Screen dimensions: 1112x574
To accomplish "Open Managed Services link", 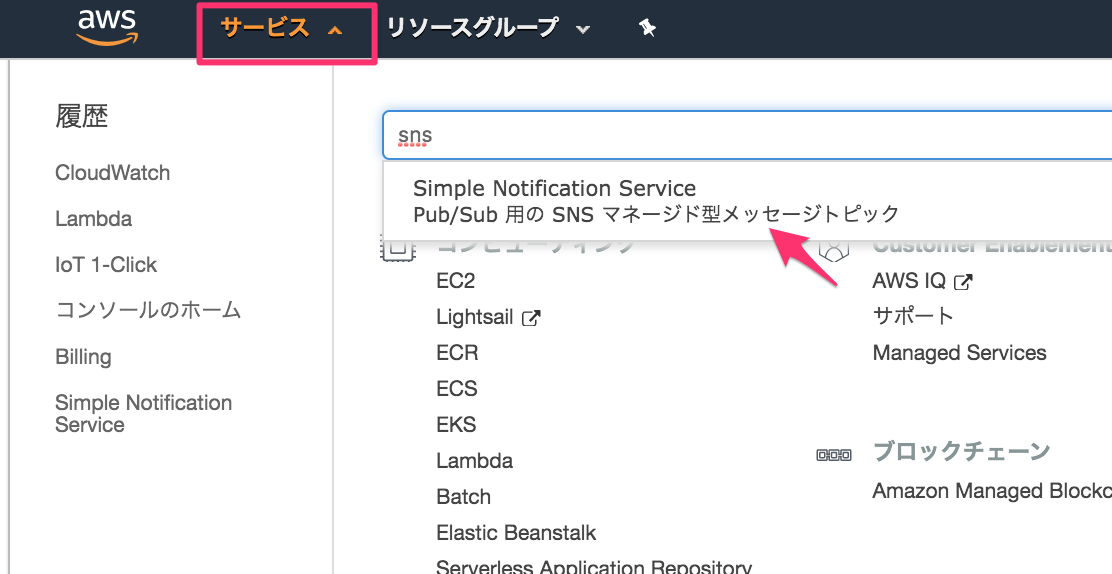I will (x=960, y=353).
